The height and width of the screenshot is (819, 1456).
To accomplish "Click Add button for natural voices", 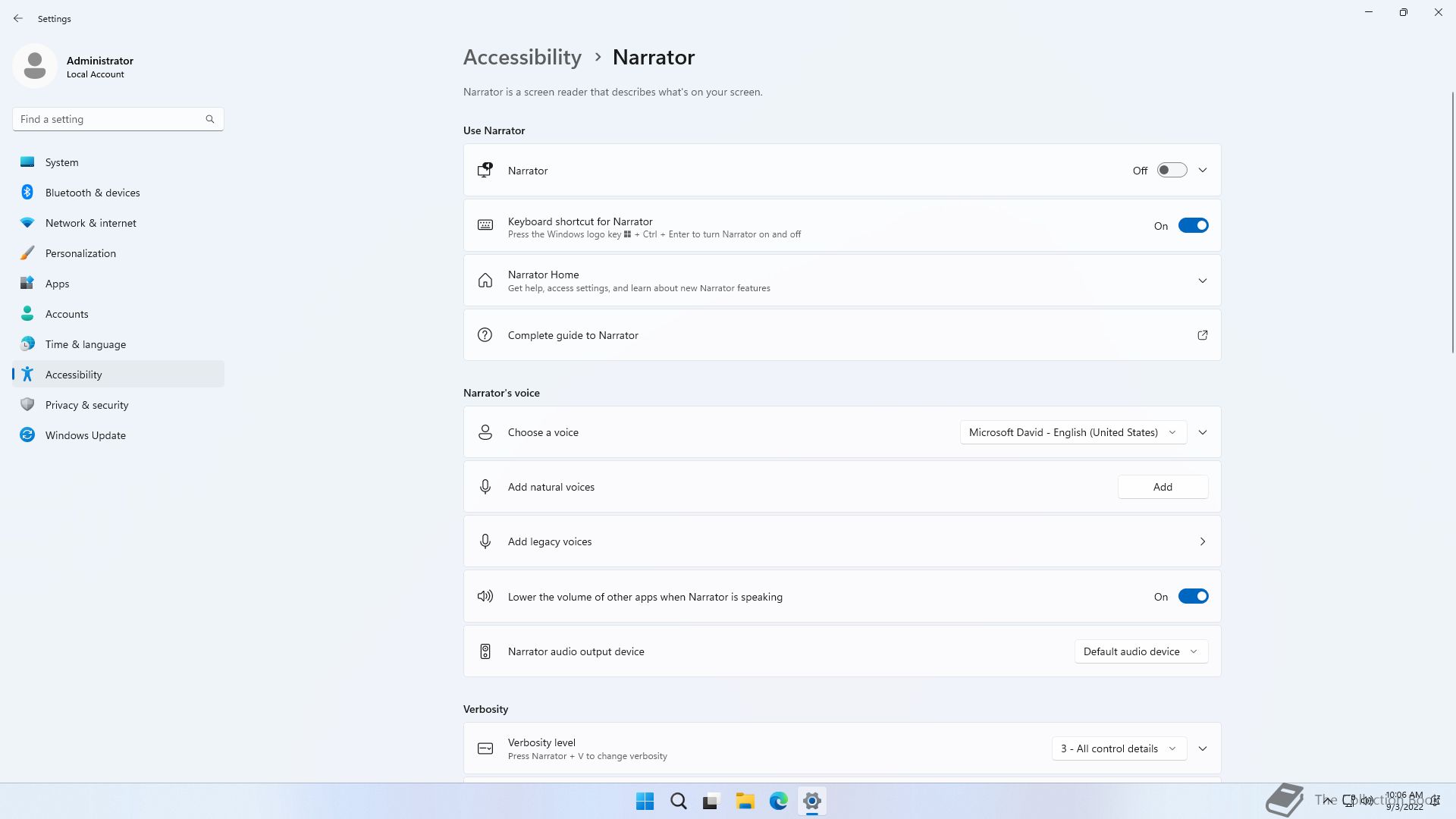I will click(1163, 487).
